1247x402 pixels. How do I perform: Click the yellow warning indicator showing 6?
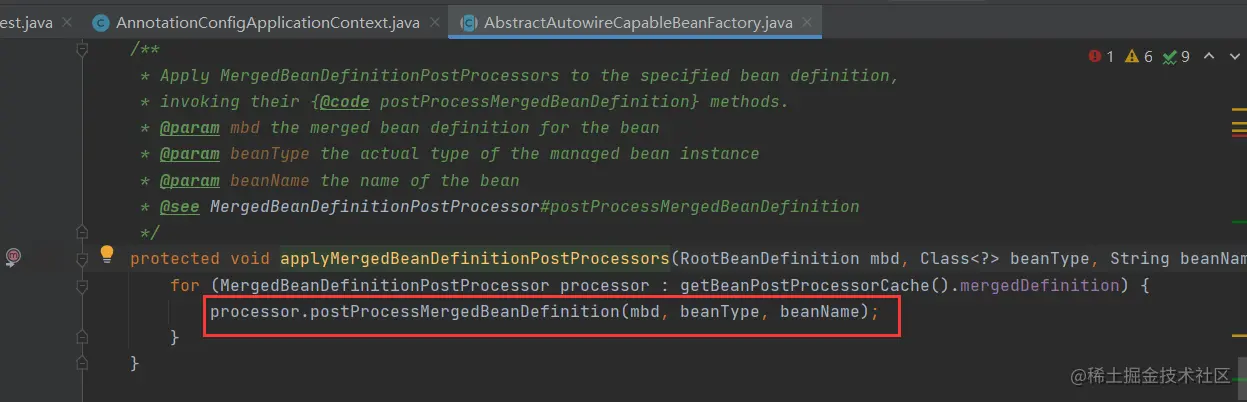tap(1139, 57)
